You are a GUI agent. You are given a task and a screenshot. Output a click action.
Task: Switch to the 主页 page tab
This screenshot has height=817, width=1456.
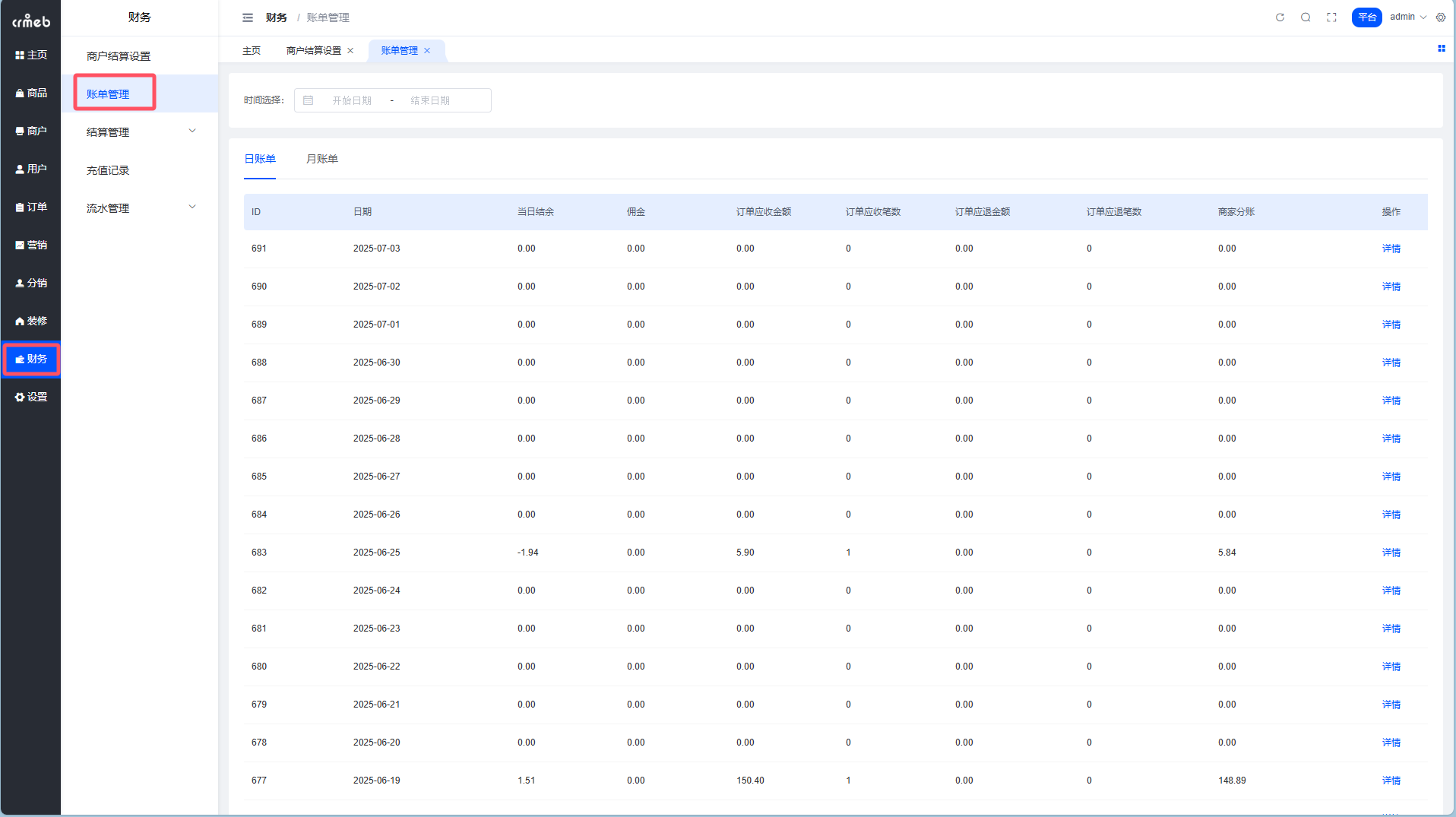(x=252, y=51)
